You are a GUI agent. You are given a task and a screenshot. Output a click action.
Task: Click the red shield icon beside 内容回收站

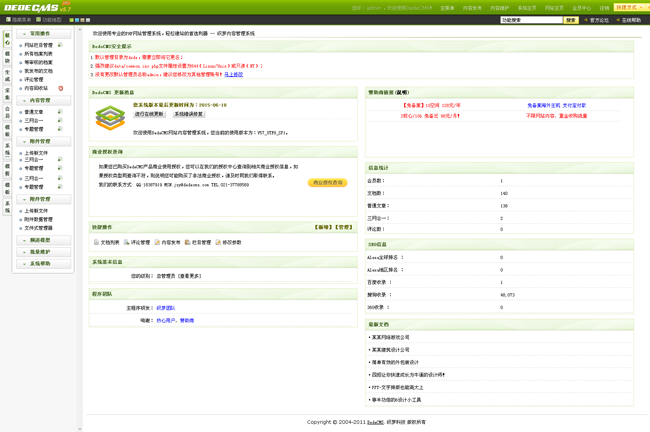pyautogui.click(x=61, y=88)
